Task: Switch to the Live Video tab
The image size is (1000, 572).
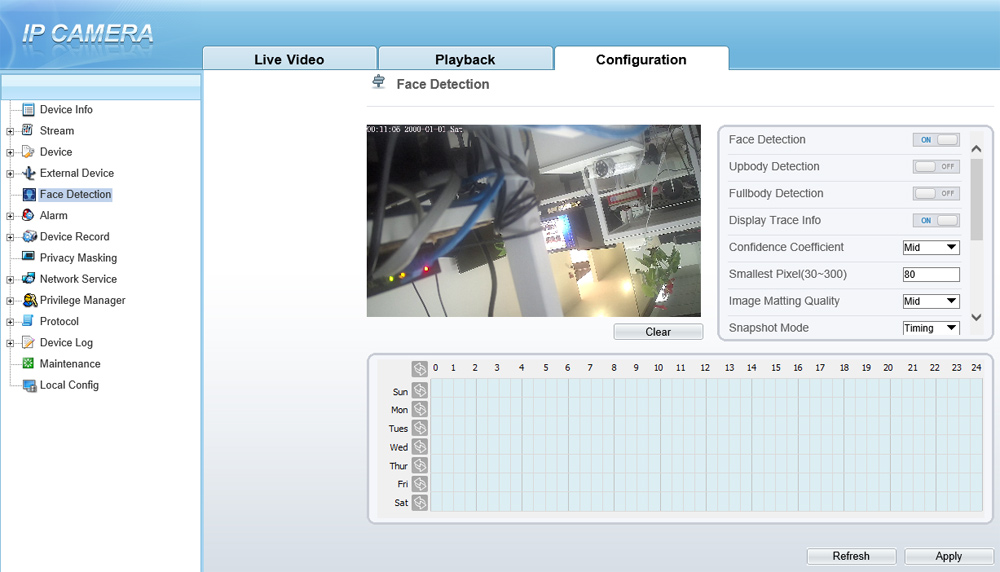Action: point(290,59)
